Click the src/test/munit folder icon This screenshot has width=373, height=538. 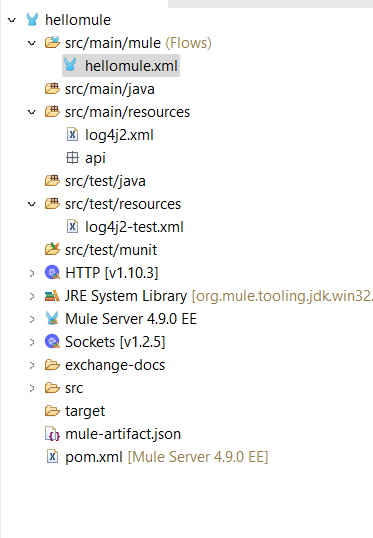pos(52,249)
